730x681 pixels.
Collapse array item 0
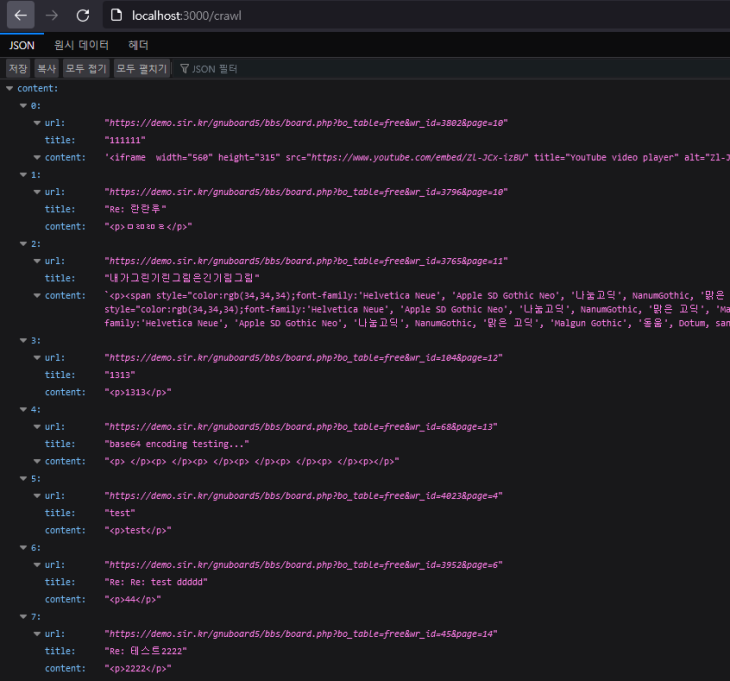click(x=23, y=106)
